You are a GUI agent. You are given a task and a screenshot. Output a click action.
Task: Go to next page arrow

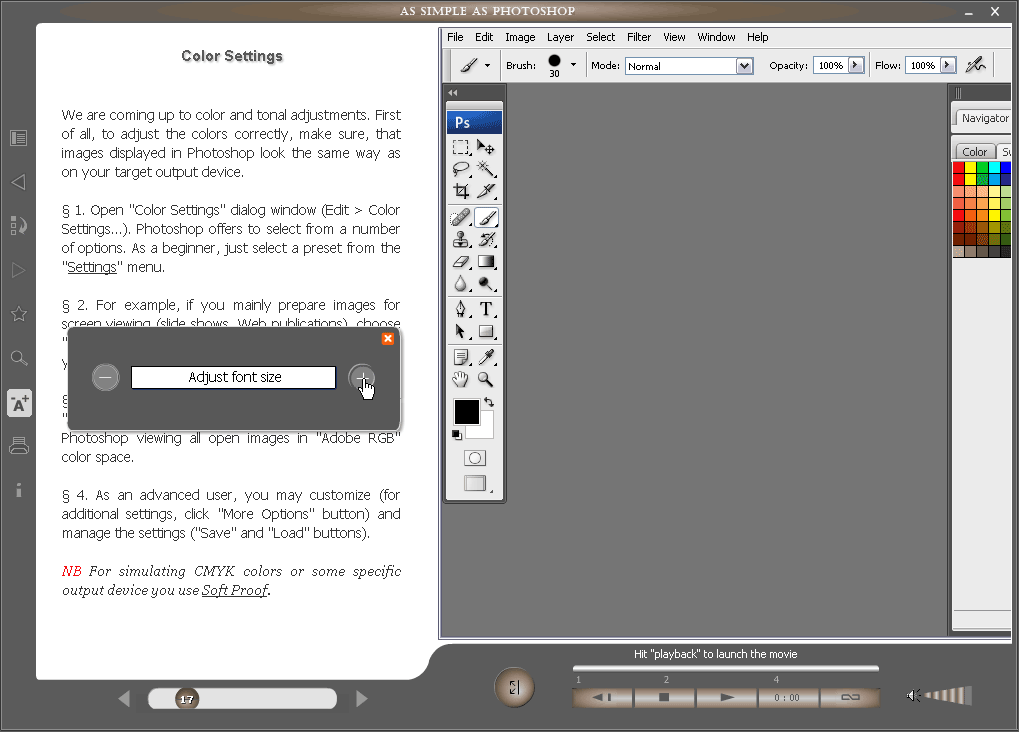click(x=362, y=699)
